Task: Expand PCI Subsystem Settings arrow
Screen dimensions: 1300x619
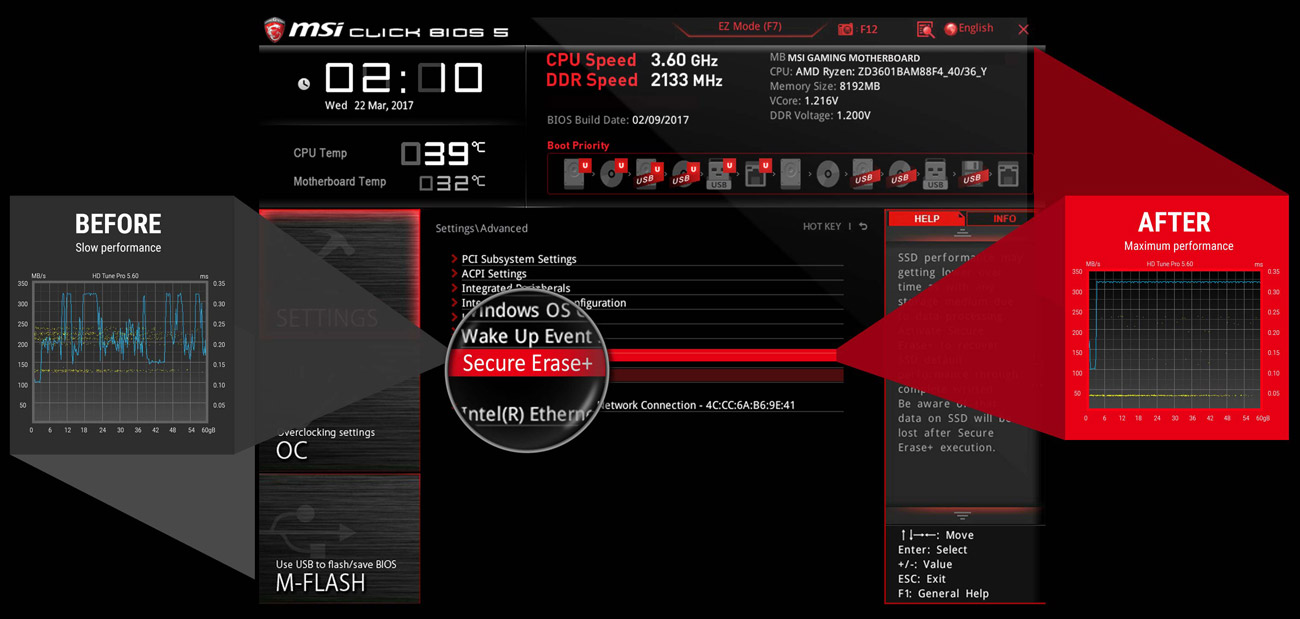Action: click(455, 259)
